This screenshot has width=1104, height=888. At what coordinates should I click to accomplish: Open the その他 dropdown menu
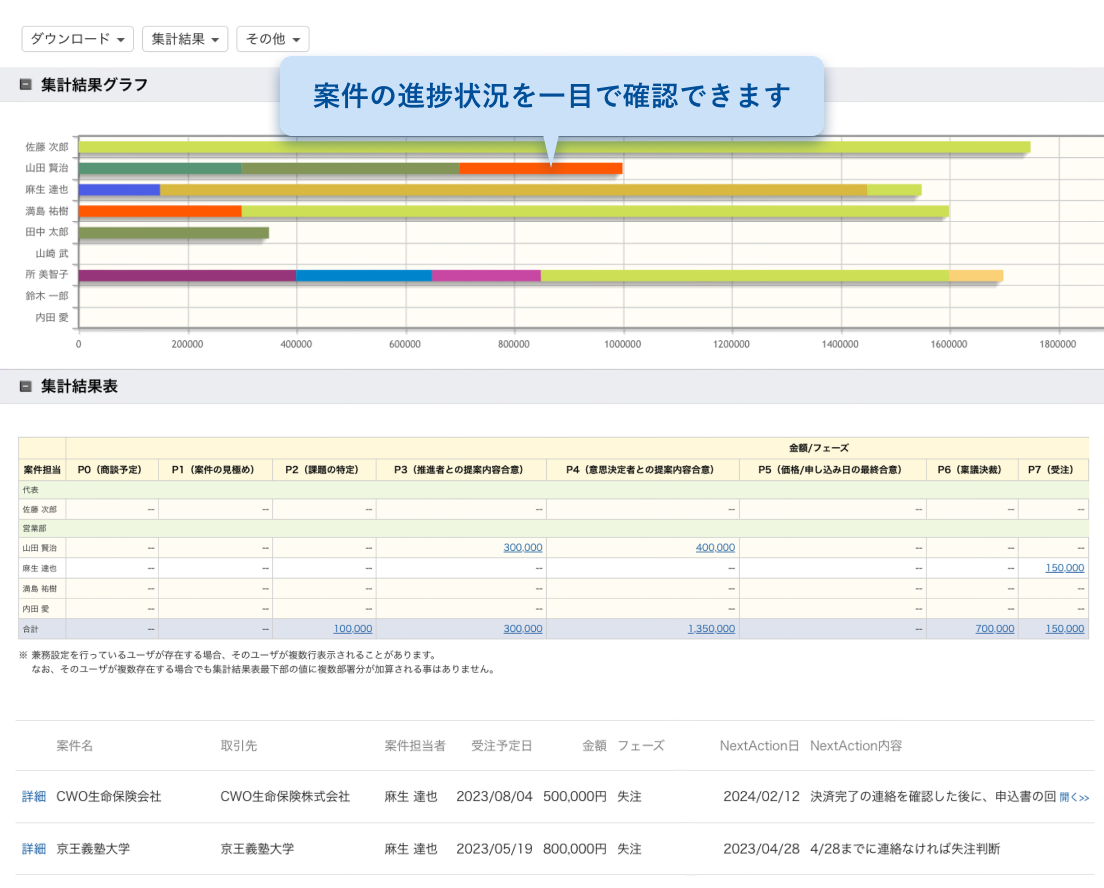[273, 39]
